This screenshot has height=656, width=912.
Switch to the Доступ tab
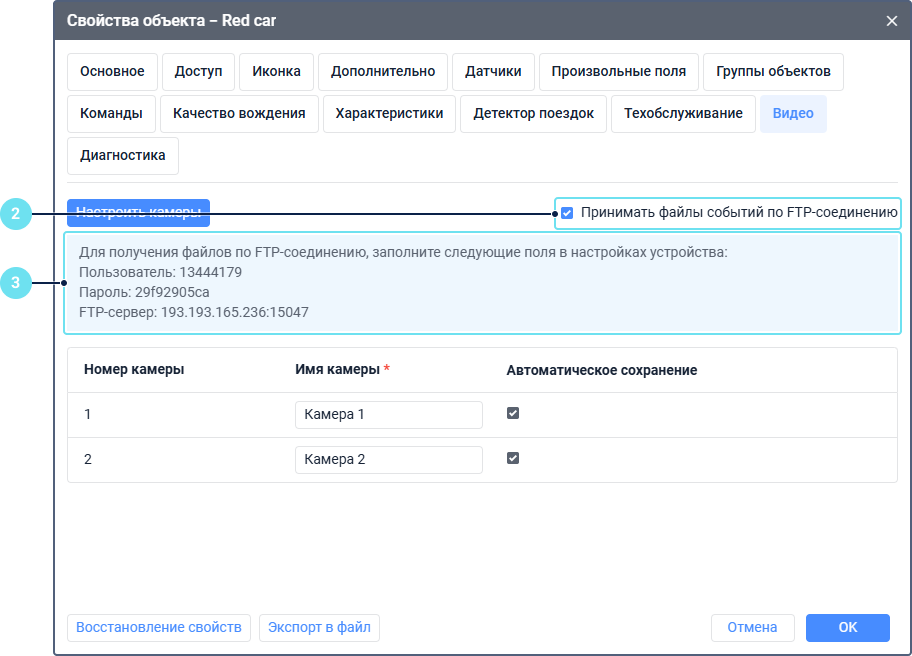(x=198, y=72)
